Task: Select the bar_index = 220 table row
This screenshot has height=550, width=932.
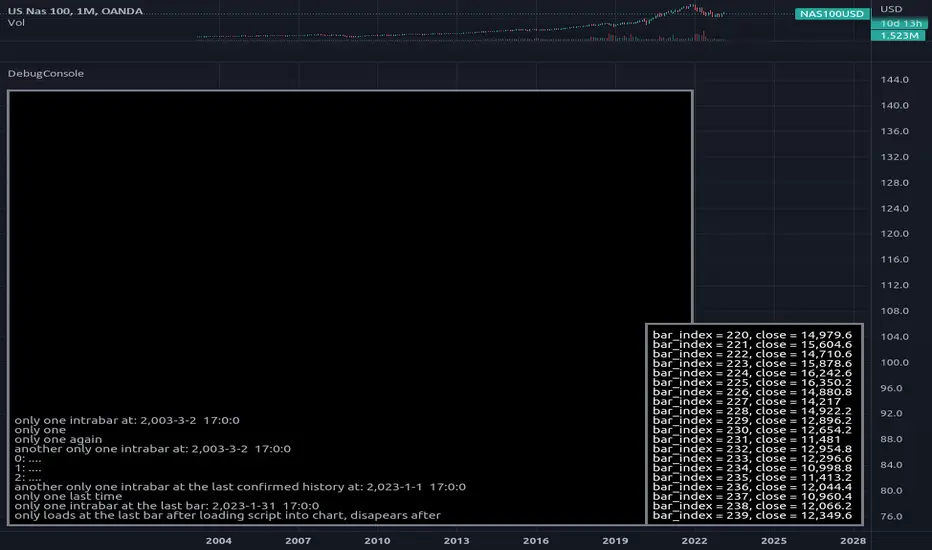Action: [751, 335]
